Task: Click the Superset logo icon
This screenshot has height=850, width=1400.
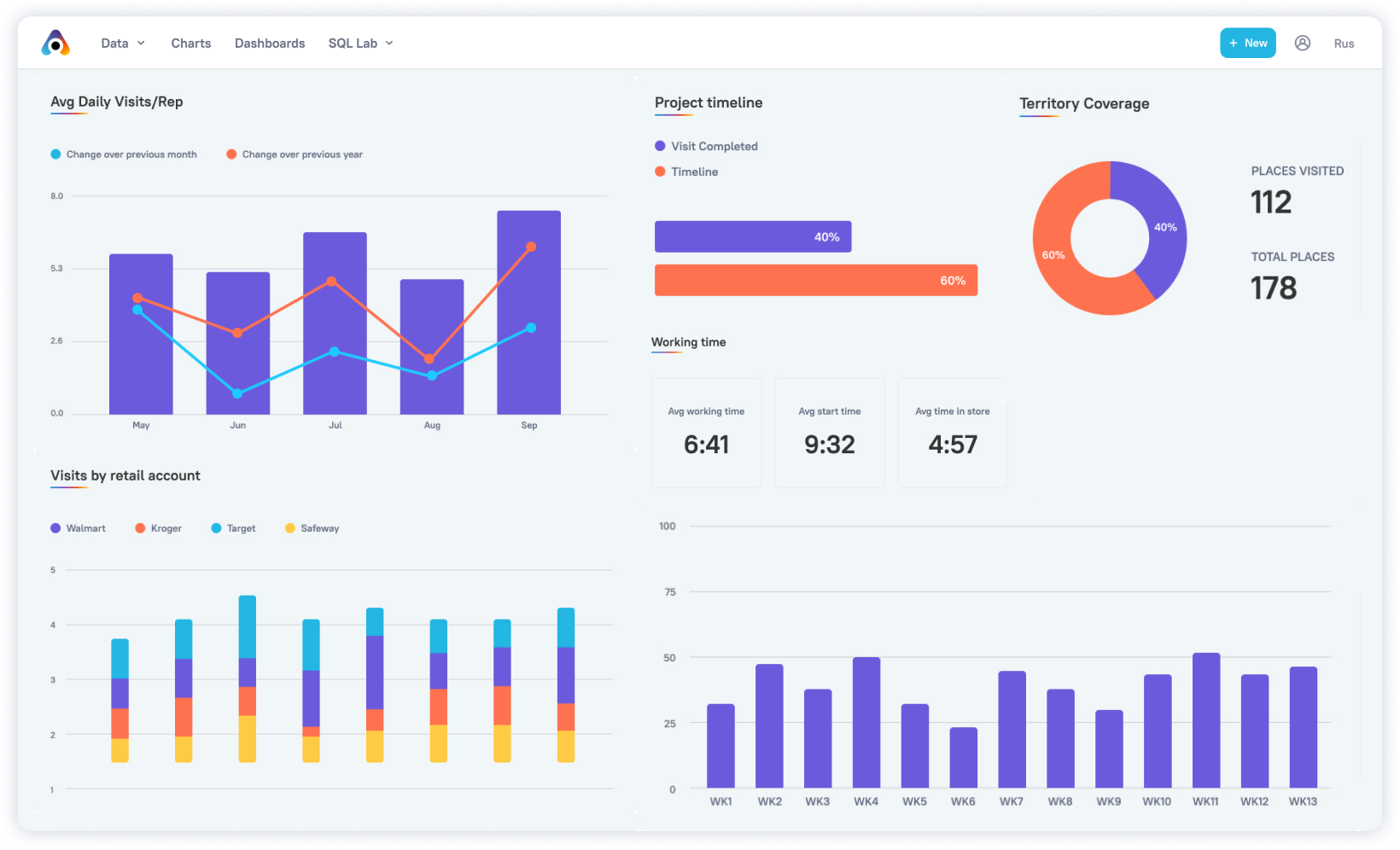Action: point(55,43)
